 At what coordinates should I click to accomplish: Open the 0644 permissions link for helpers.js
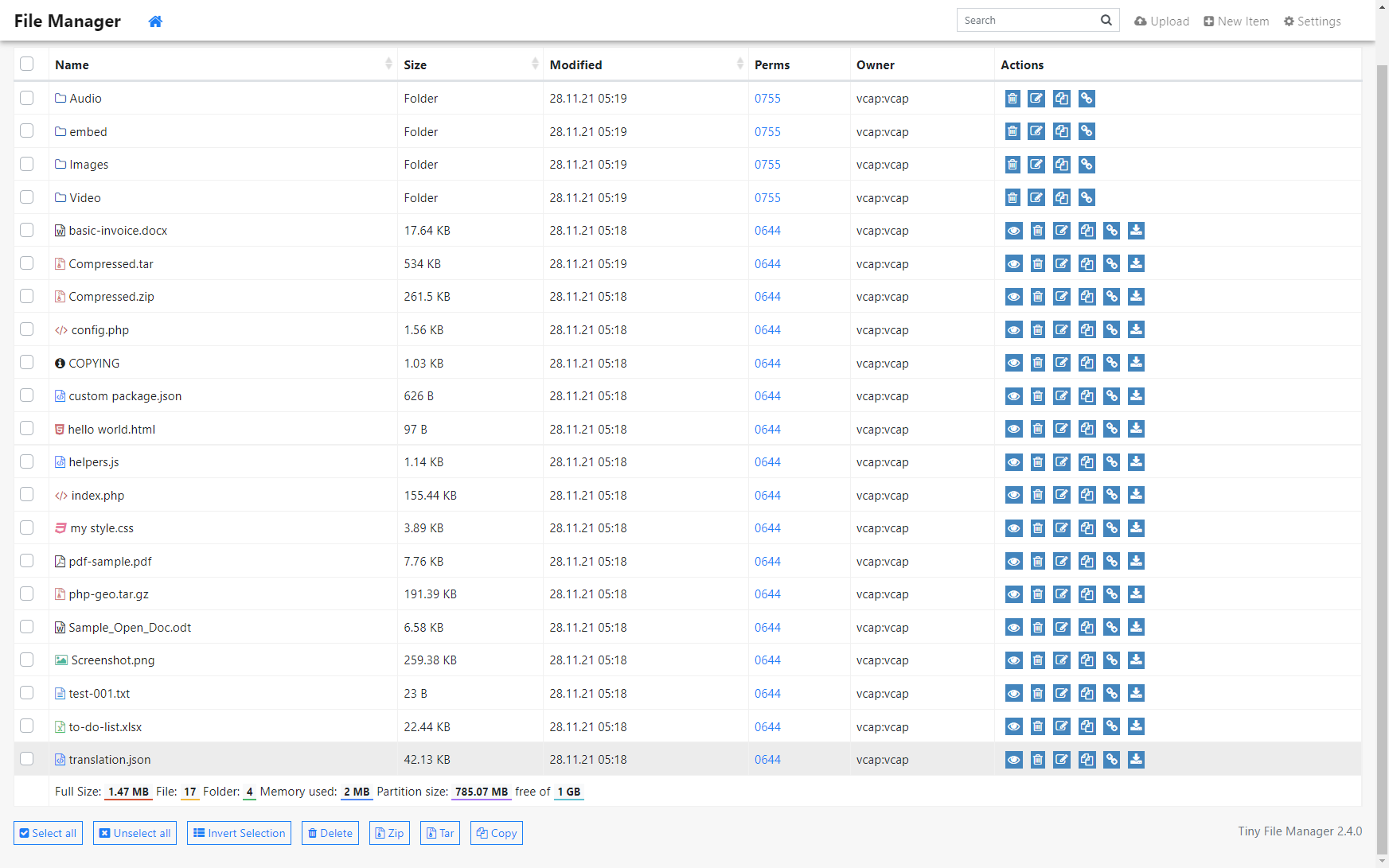point(767,461)
